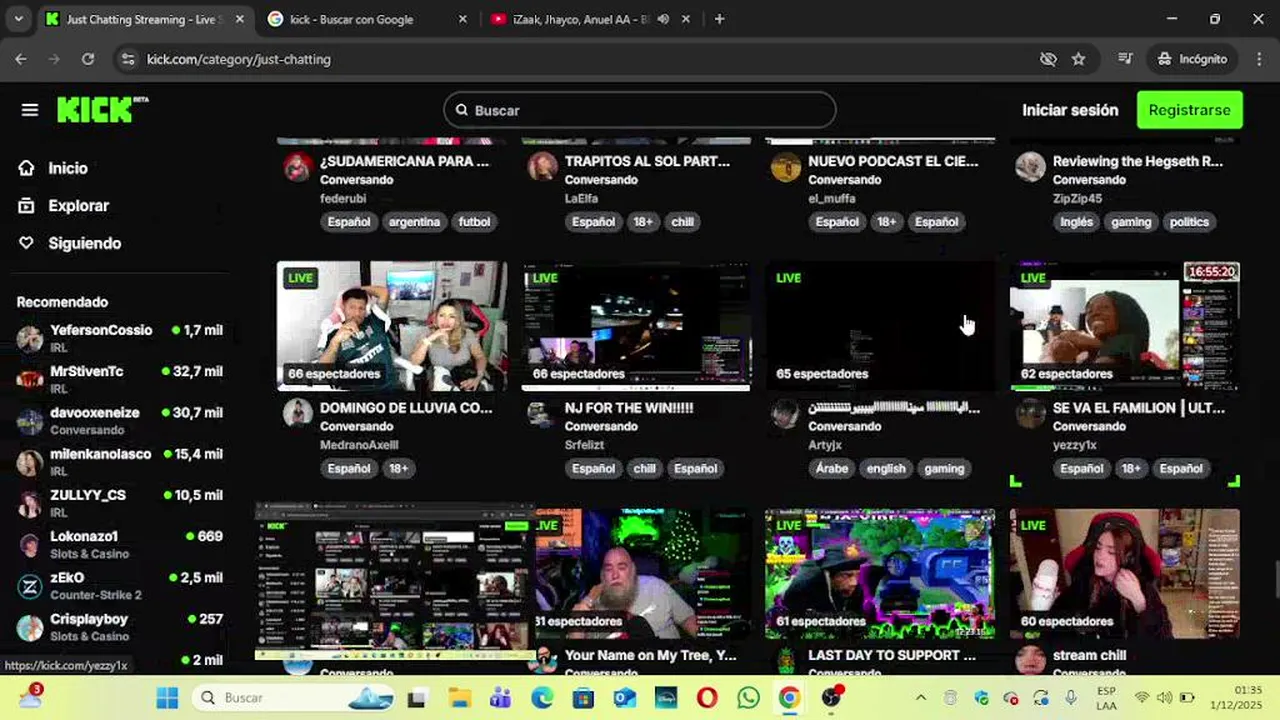Viewport: 1280px width, 720px height.
Task: Click the tracking protection eye icon
Action: pyautogui.click(x=1048, y=59)
